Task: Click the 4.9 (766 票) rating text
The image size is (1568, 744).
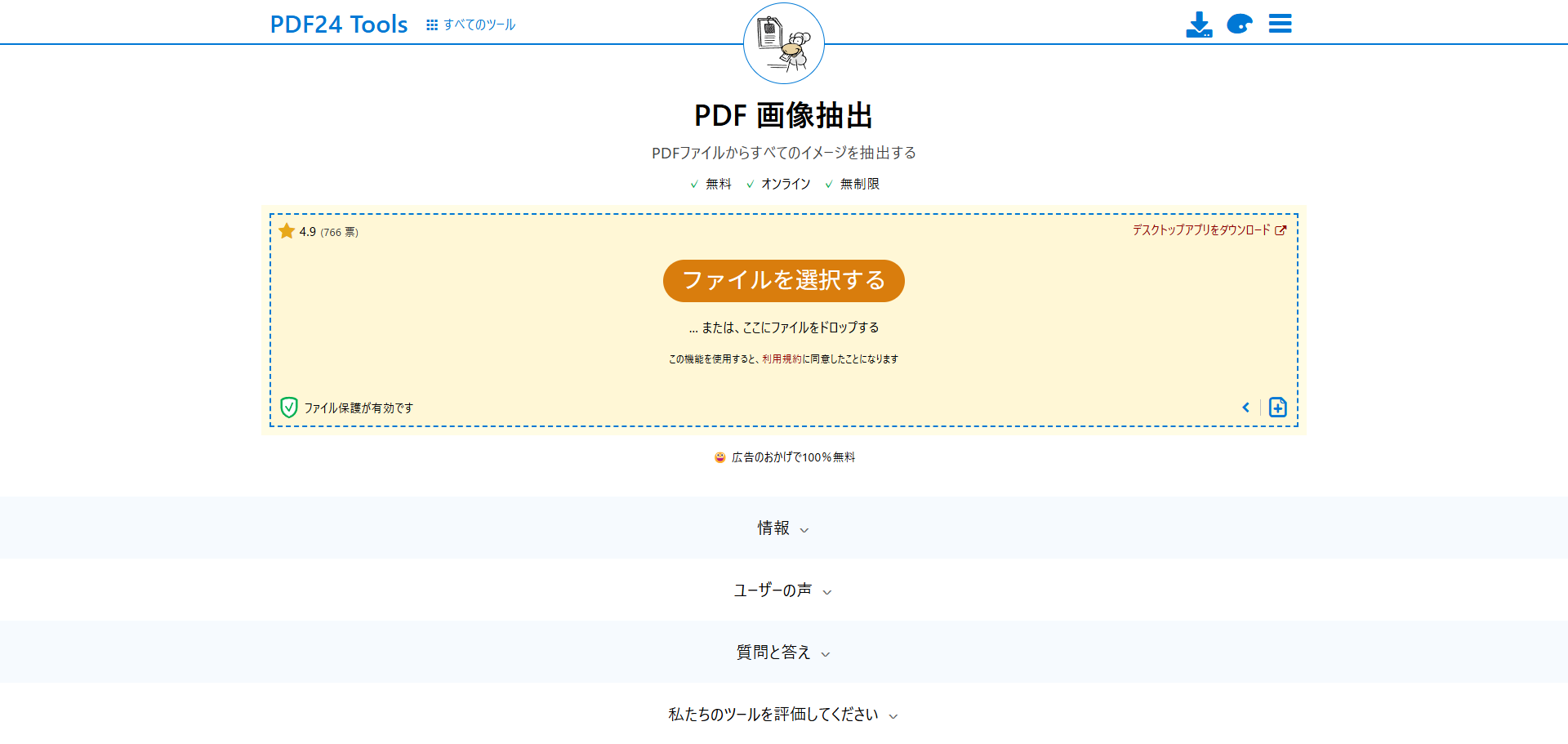Action: tap(329, 232)
